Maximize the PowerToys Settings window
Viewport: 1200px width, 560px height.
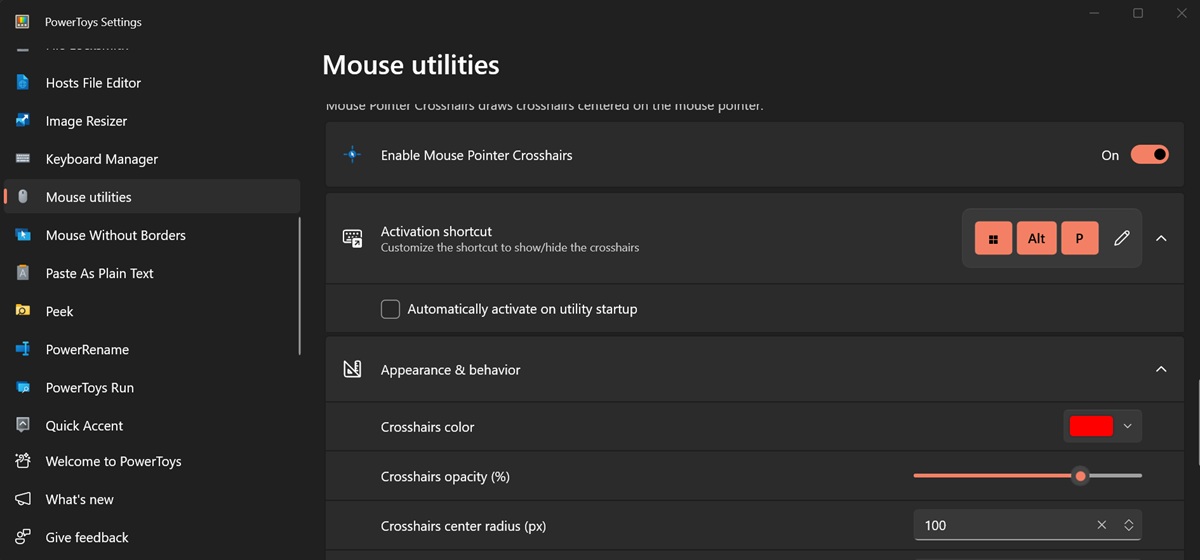(x=1138, y=13)
